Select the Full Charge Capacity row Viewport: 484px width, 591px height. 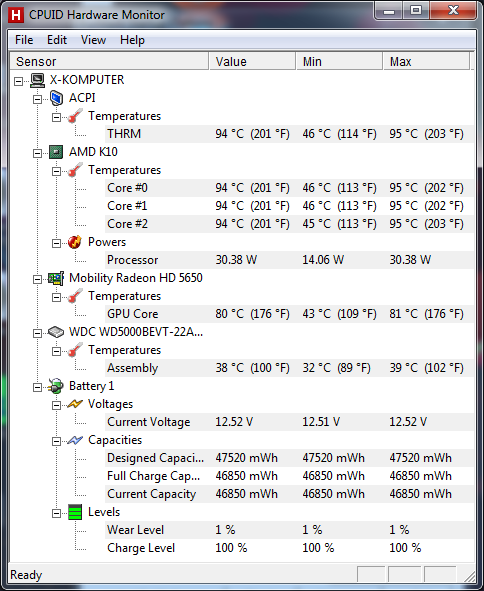pyautogui.click(x=289, y=476)
